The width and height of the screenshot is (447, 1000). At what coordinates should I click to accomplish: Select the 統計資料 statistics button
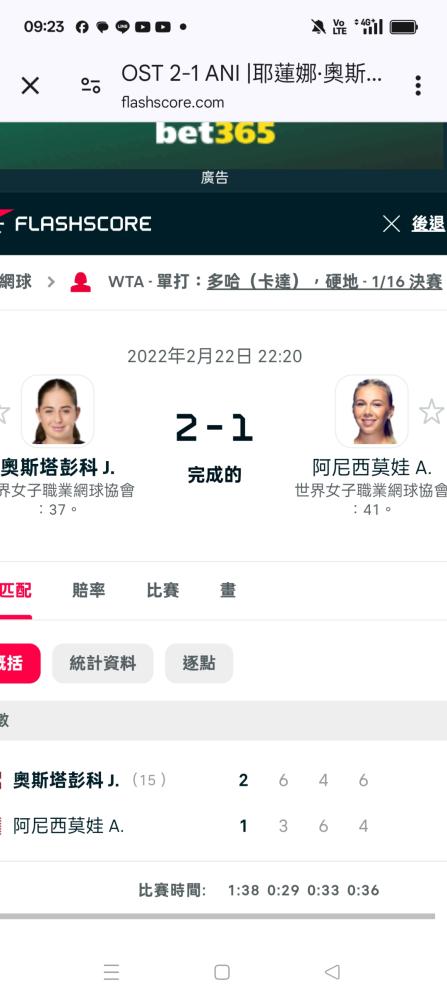click(103, 663)
